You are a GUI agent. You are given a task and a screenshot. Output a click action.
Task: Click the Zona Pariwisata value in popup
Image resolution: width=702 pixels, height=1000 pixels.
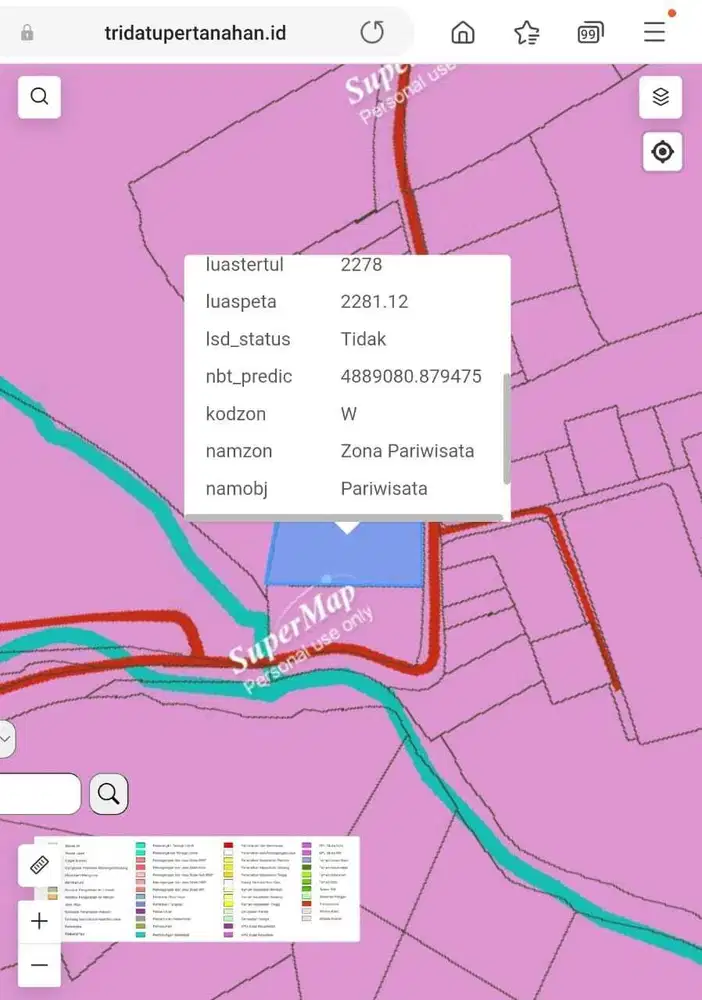click(407, 451)
